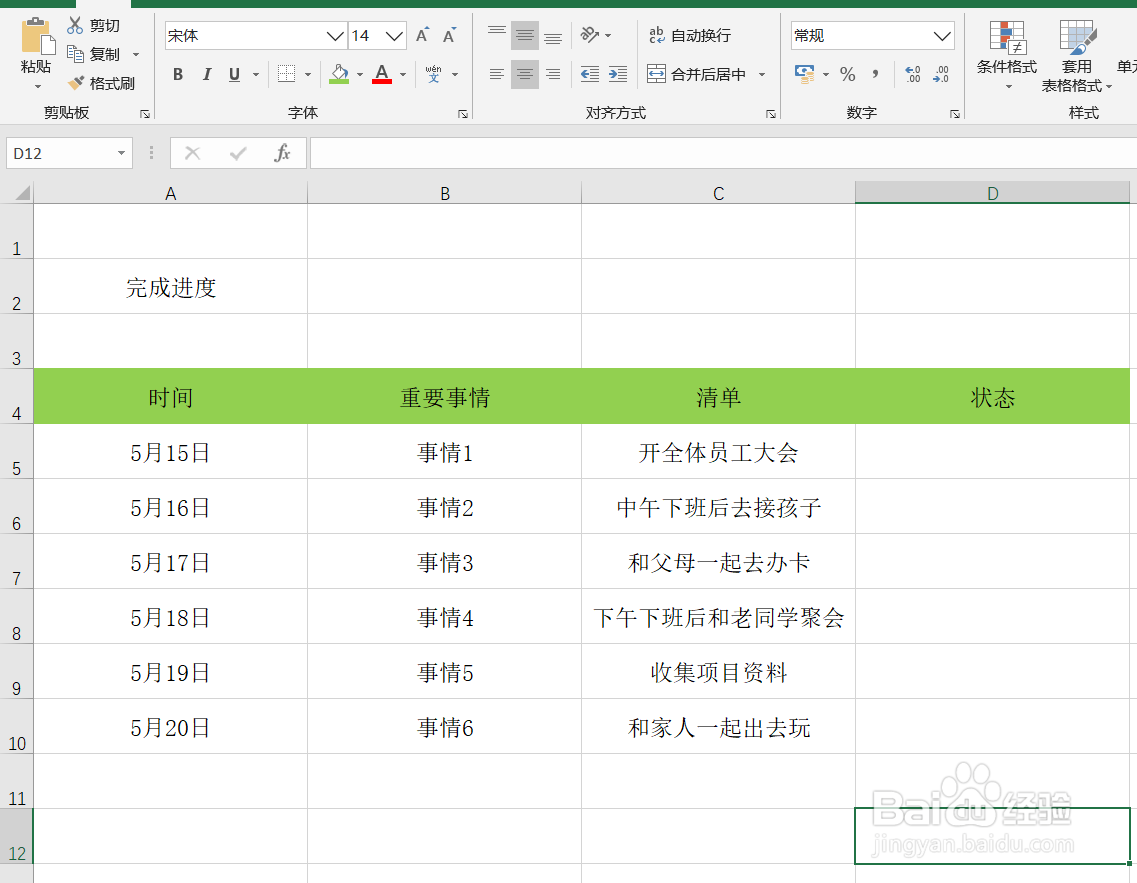Click the 条件格式 labeled button text

coord(1007,68)
